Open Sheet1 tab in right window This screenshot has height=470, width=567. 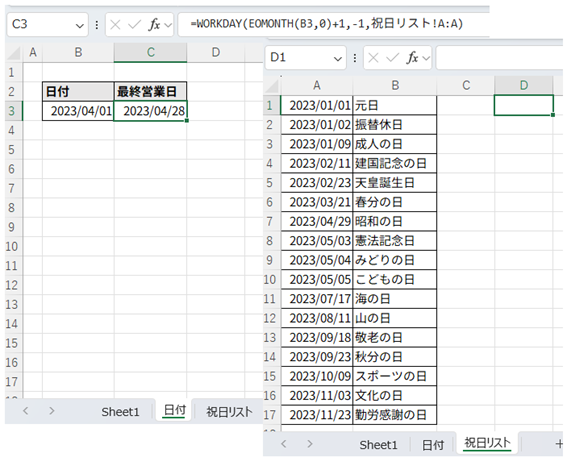[x=378, y=445]
